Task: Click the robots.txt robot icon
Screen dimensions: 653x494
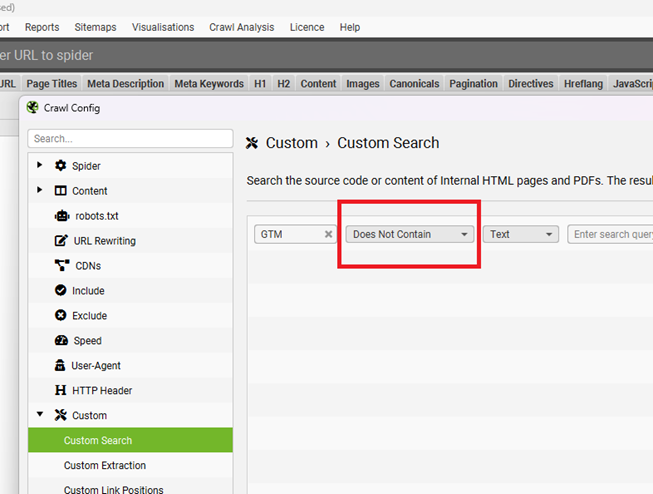Action: pos(62,216)
